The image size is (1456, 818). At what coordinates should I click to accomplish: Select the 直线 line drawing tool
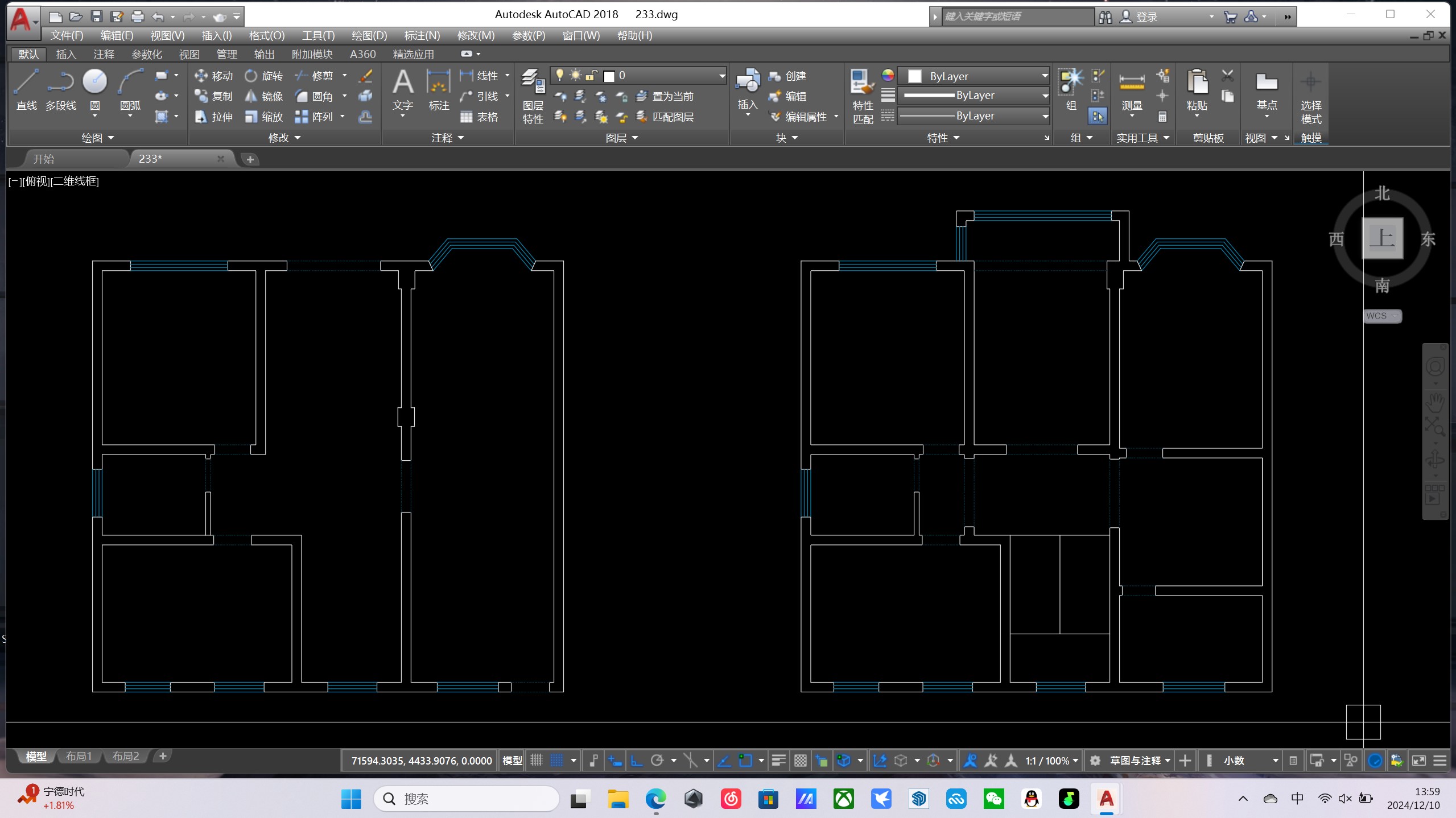(x=26, y=82)
